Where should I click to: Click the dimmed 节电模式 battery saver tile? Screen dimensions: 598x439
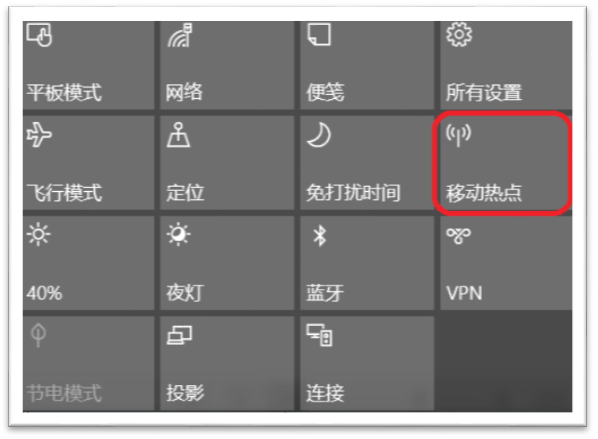[88, 363]
